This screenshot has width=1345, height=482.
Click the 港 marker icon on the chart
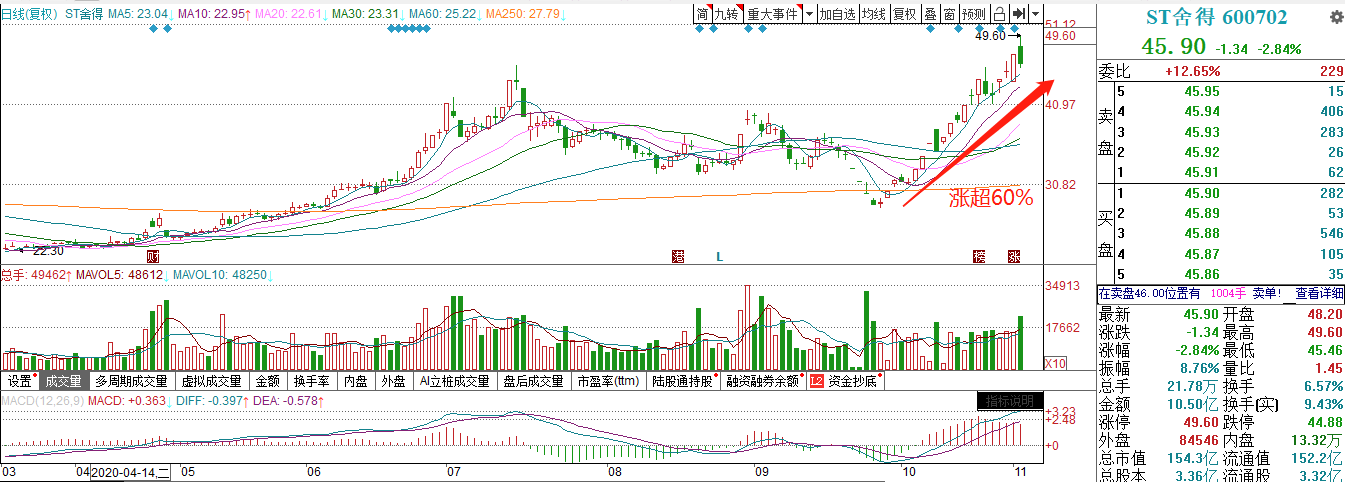678,257
